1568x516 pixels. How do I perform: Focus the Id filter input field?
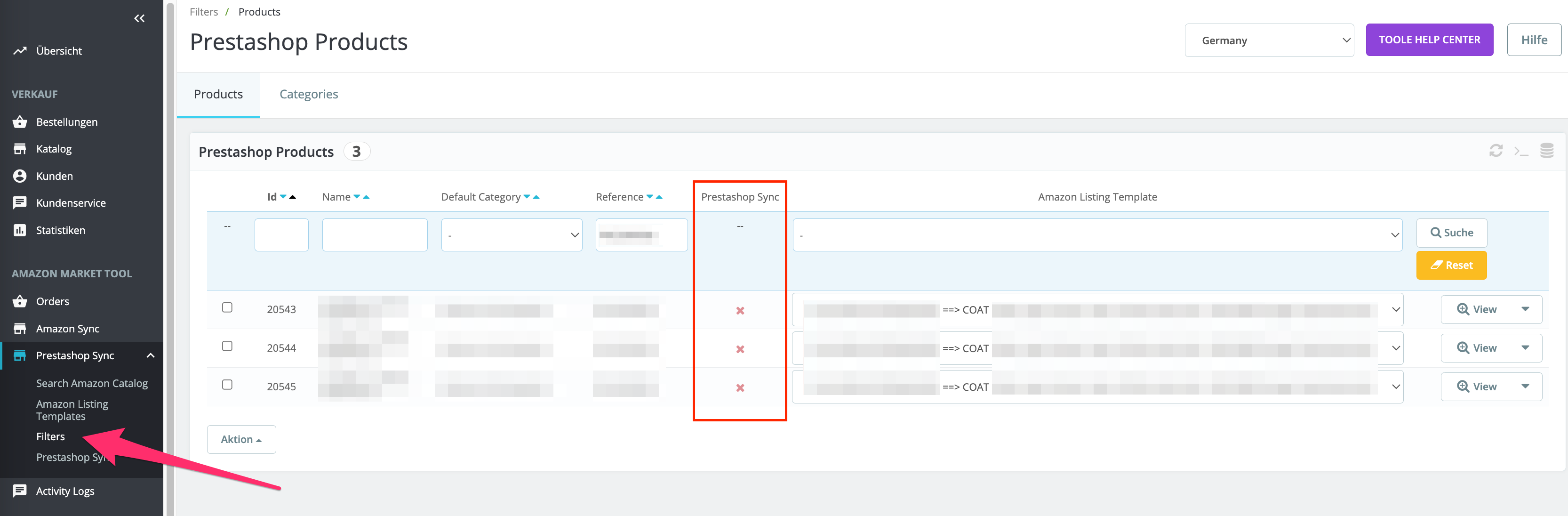281,234
